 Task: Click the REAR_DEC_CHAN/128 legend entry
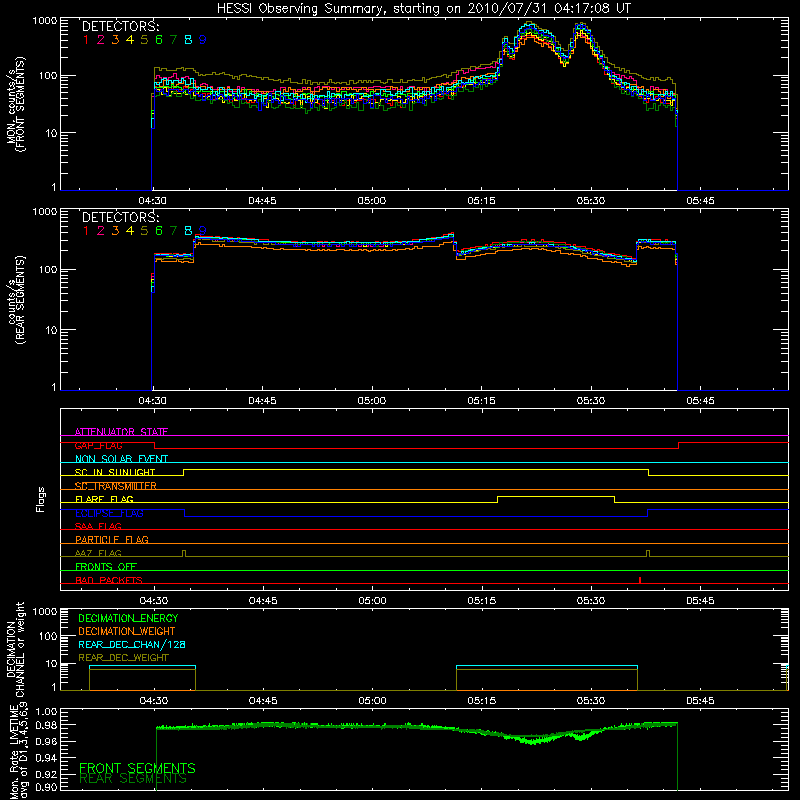pos(132,644)
